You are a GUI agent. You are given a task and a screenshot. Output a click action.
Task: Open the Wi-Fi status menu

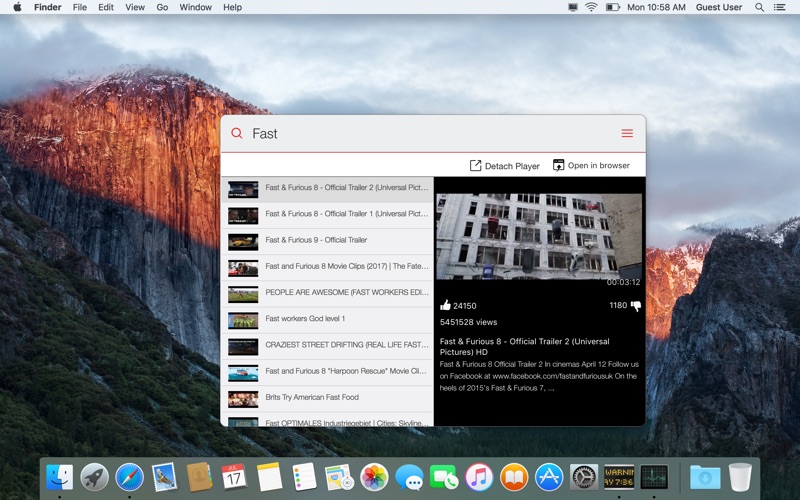[591, 7]
